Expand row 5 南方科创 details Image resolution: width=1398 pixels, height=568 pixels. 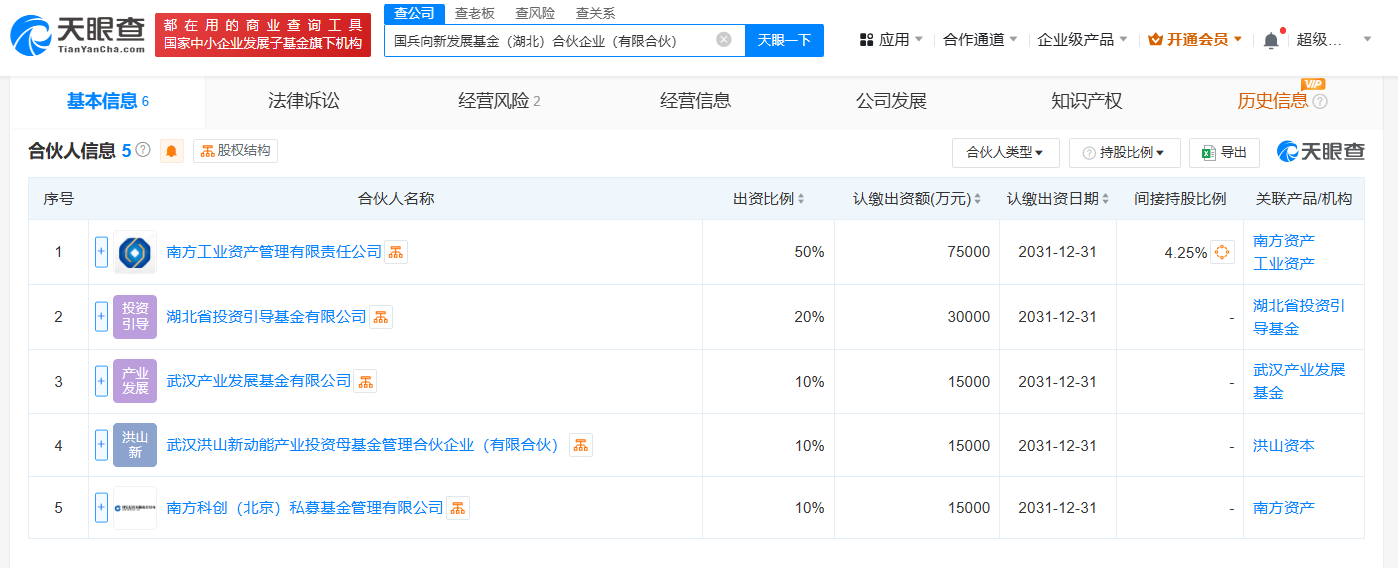[x=101, y=508]
